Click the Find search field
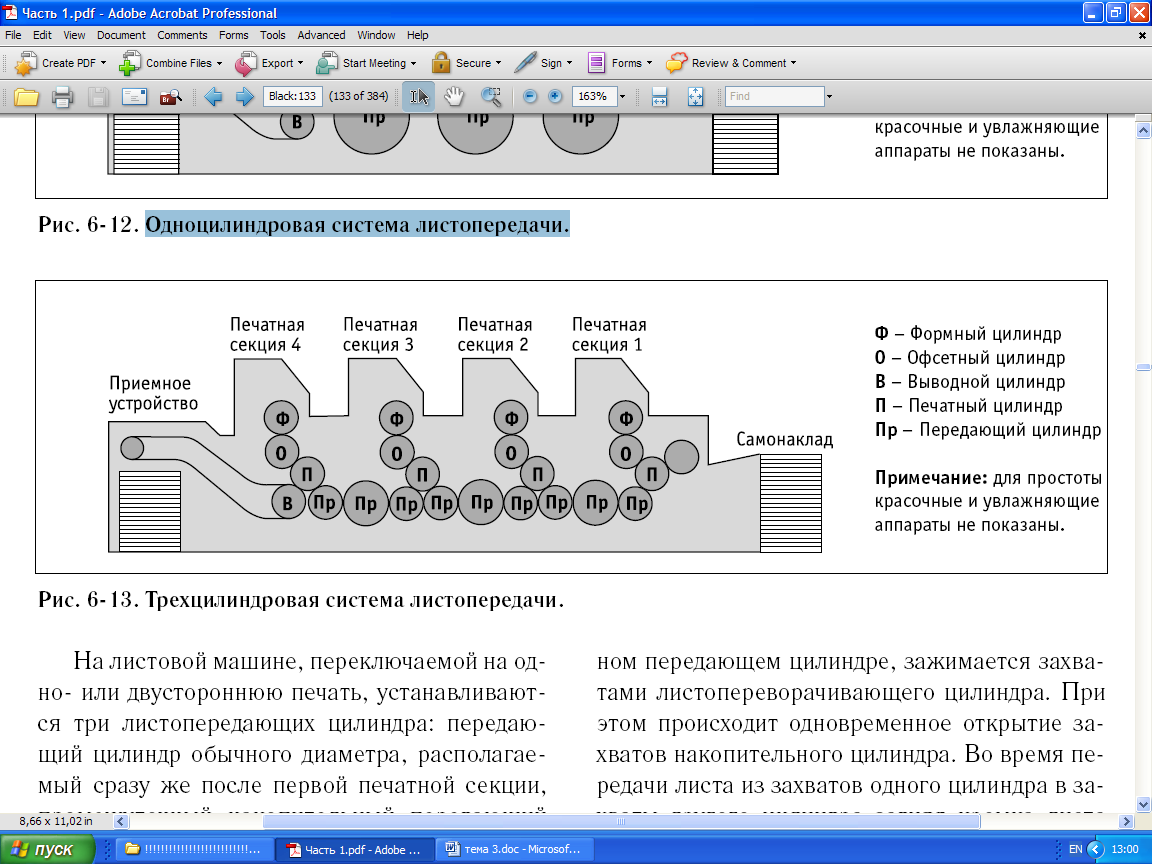The image size is (1152, 864). point(774,96)
